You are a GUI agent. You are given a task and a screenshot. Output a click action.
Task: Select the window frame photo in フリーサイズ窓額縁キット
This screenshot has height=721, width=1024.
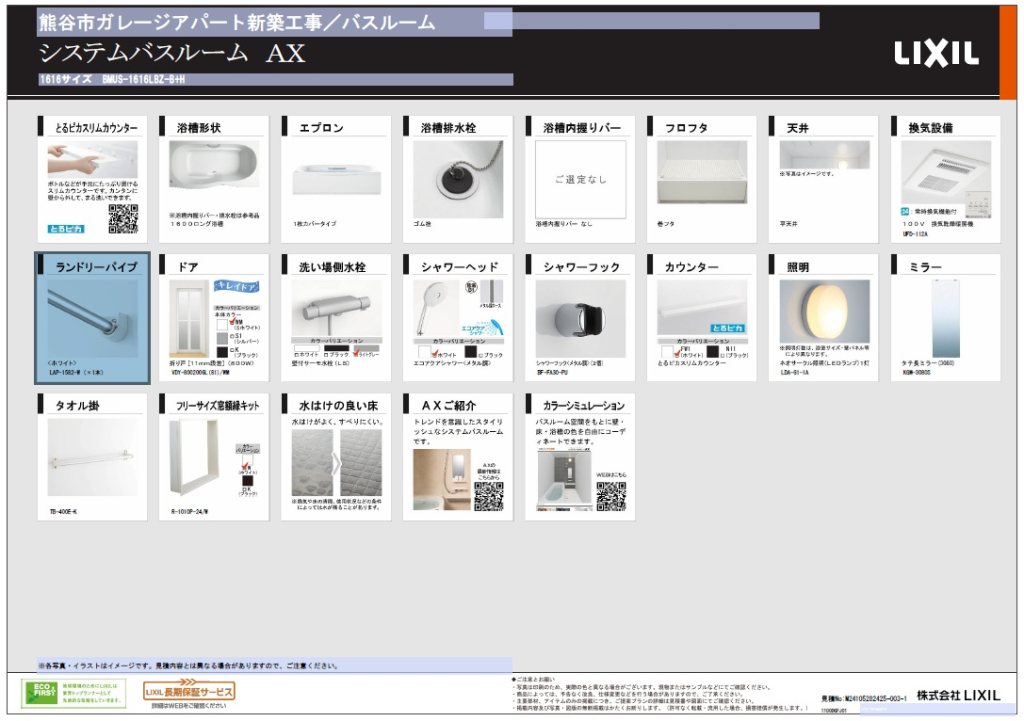[x=194, y=458]
